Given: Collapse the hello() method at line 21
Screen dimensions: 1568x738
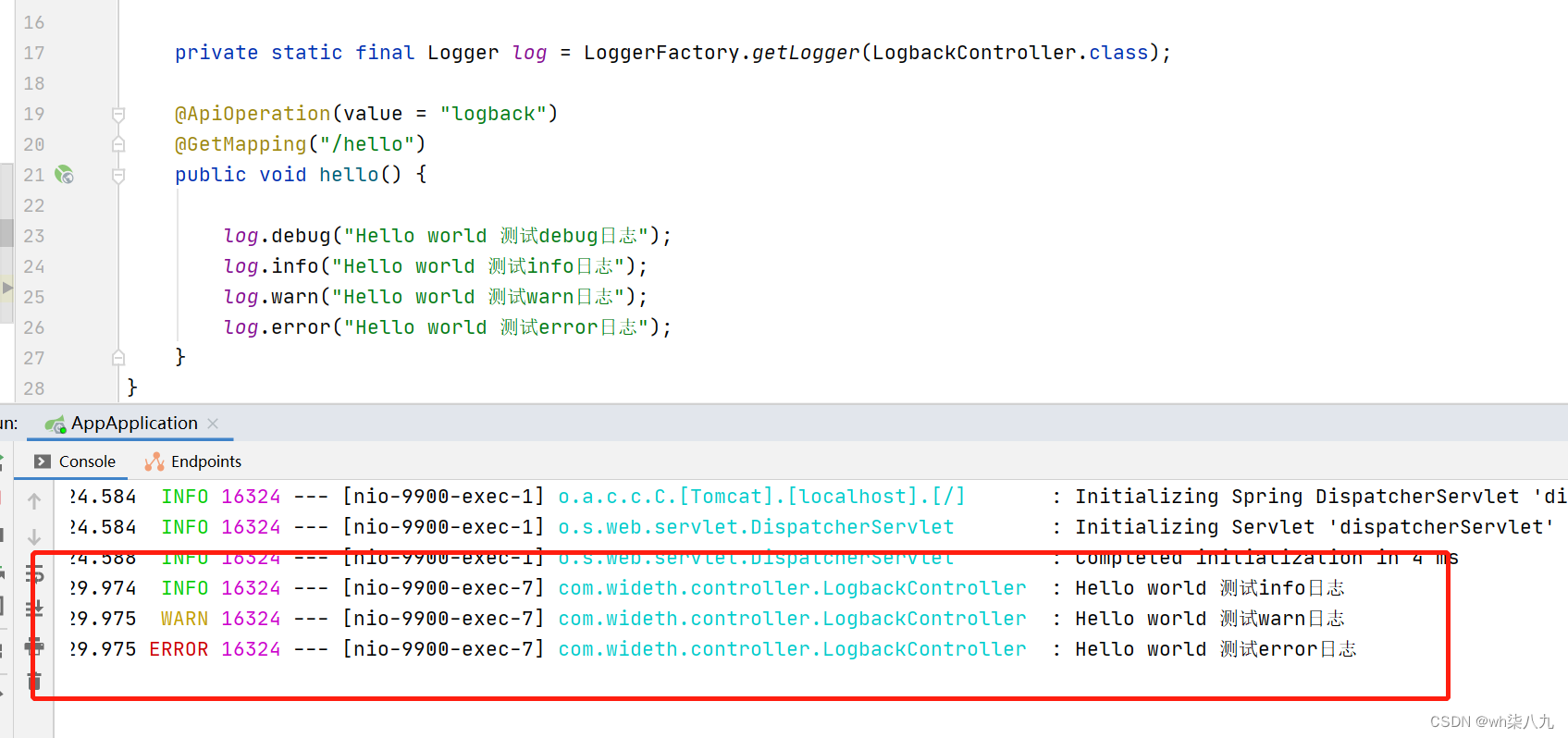Looking at the screenshot, I should pyautogui.click(x=118, y=175).
